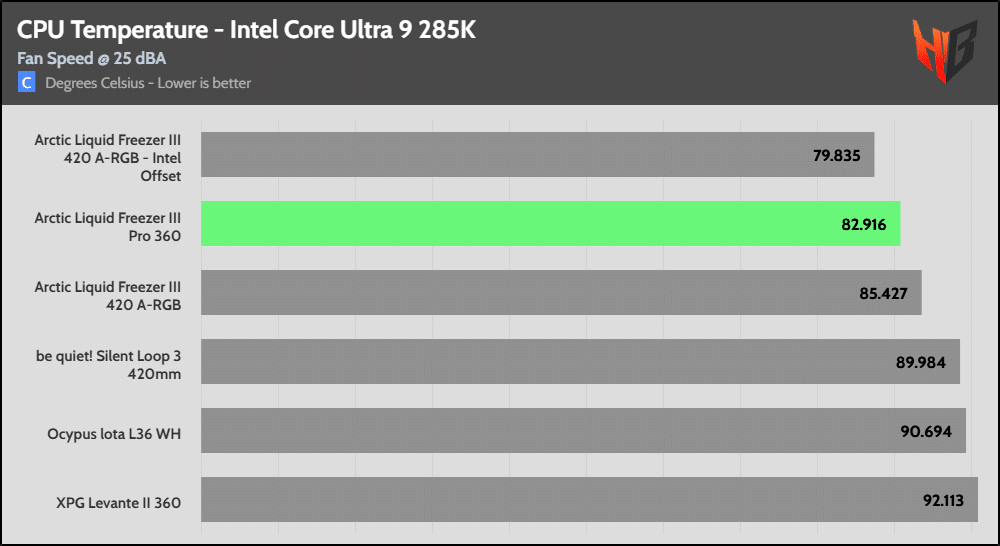Click the 82.916 value
The height and width of the screenshot is (546, 1000).
863,224
